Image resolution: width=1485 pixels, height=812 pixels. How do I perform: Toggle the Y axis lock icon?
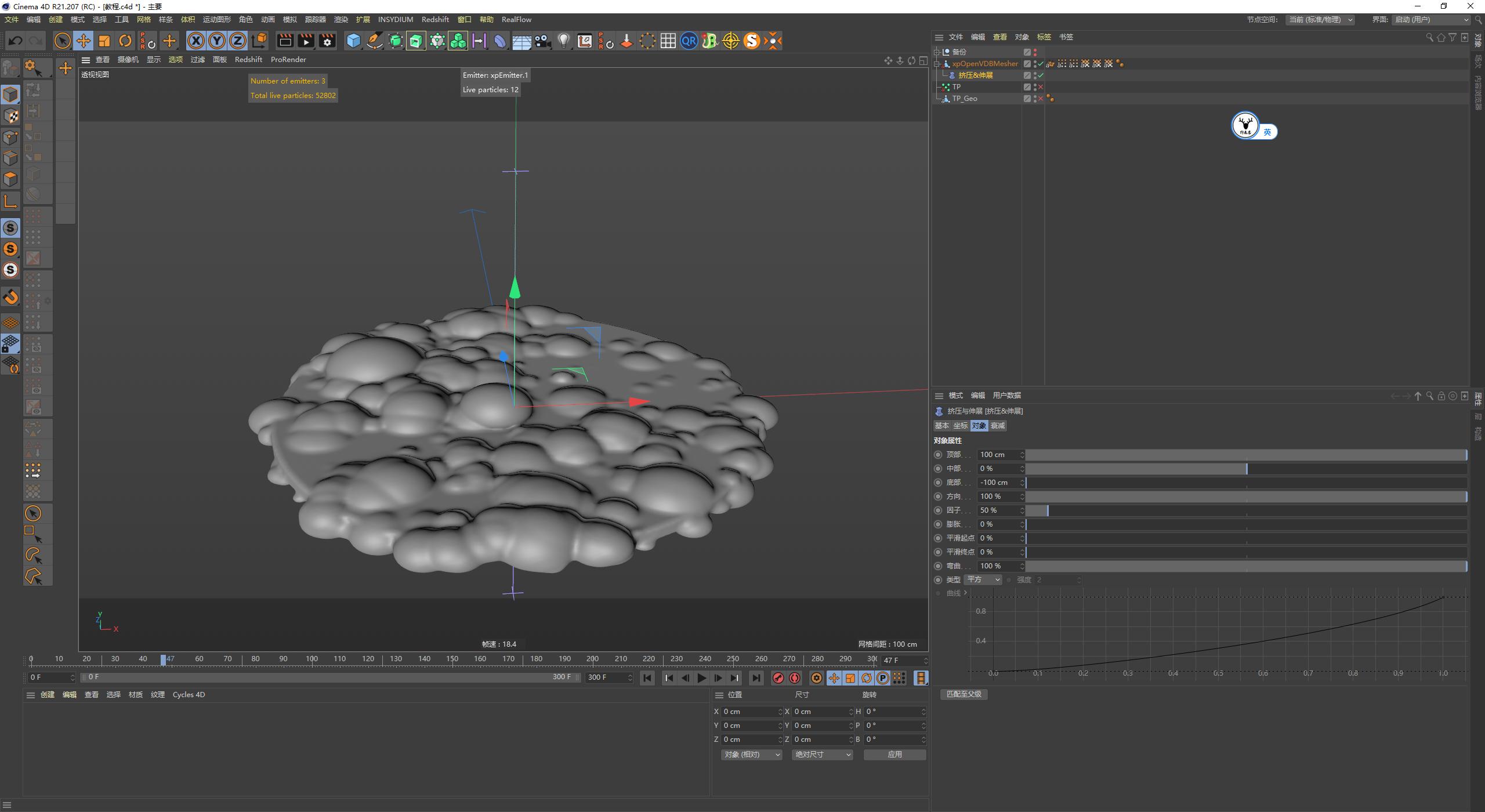pyautogui.click(x=216, y=41)
